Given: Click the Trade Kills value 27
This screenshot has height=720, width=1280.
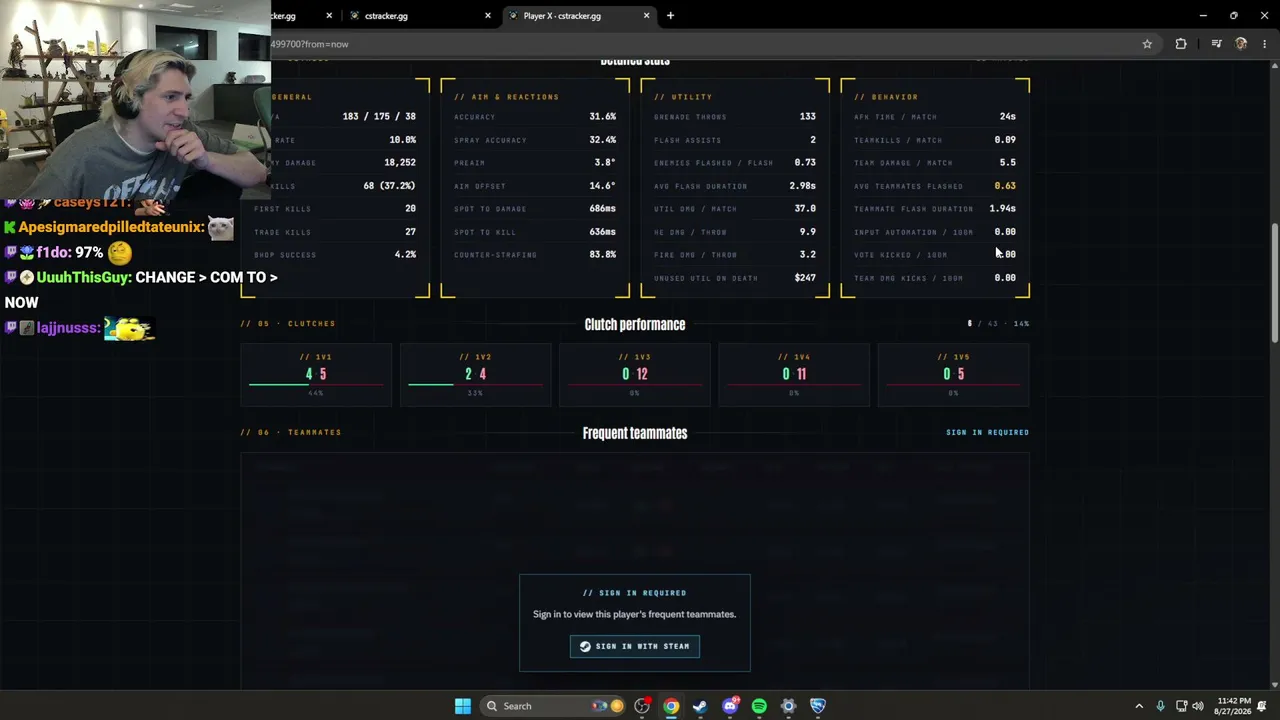Looking at the screenshot, I should (x=410, y=232).
